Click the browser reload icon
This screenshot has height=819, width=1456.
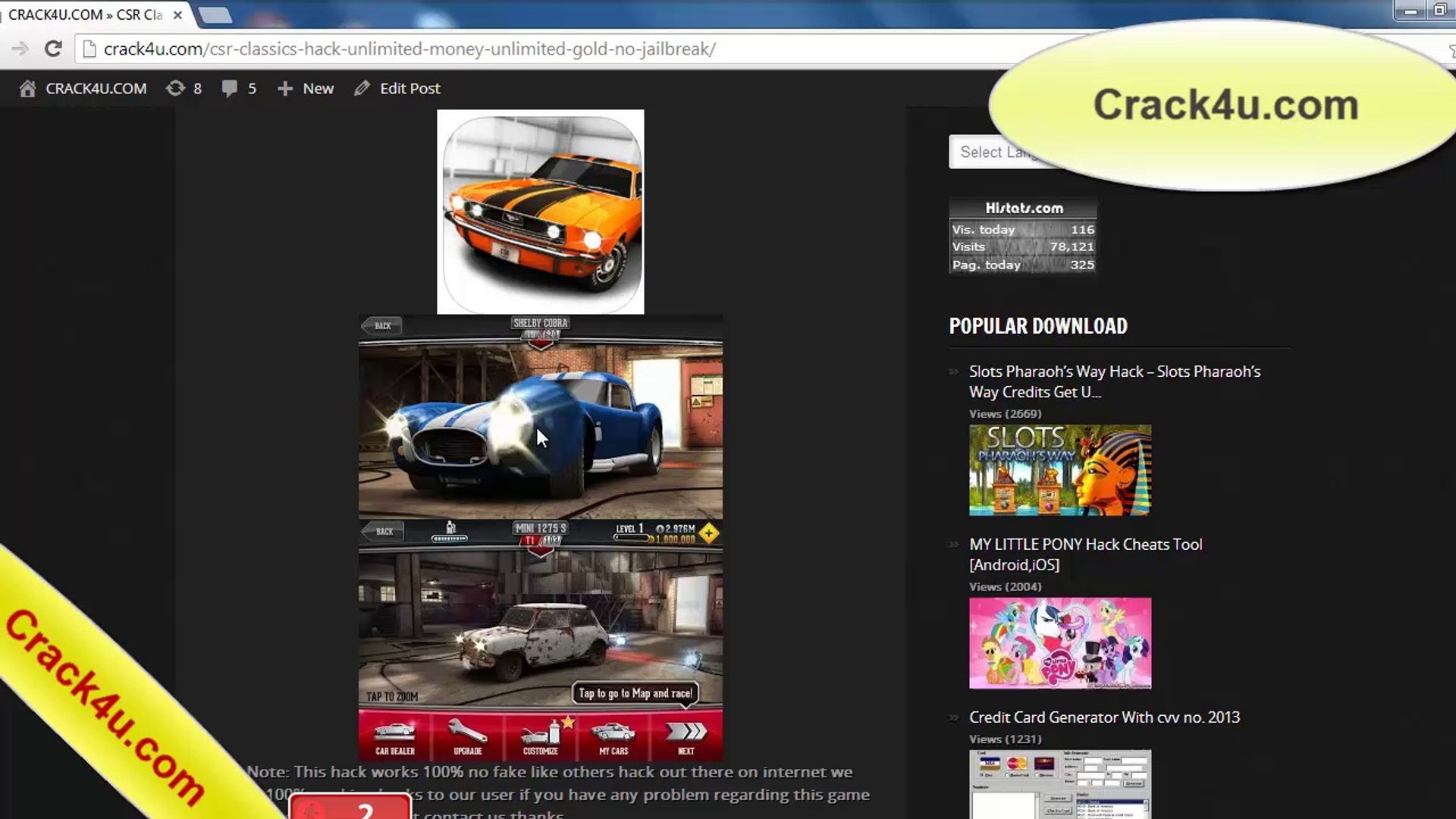click(x=53, y=49)
